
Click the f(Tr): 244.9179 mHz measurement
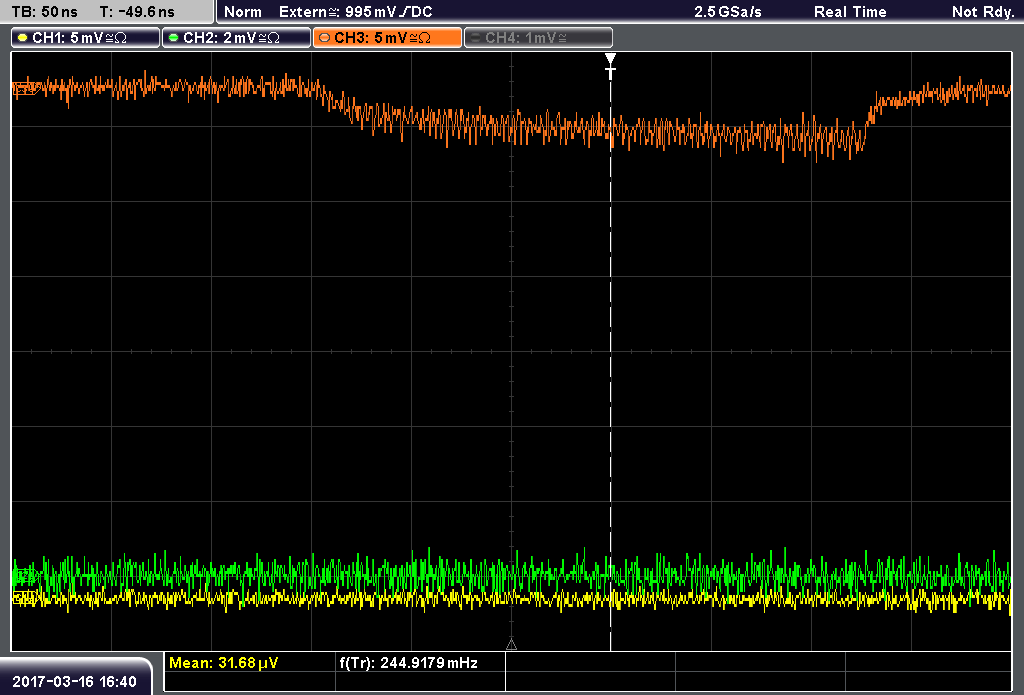click(x=408, y=663)
